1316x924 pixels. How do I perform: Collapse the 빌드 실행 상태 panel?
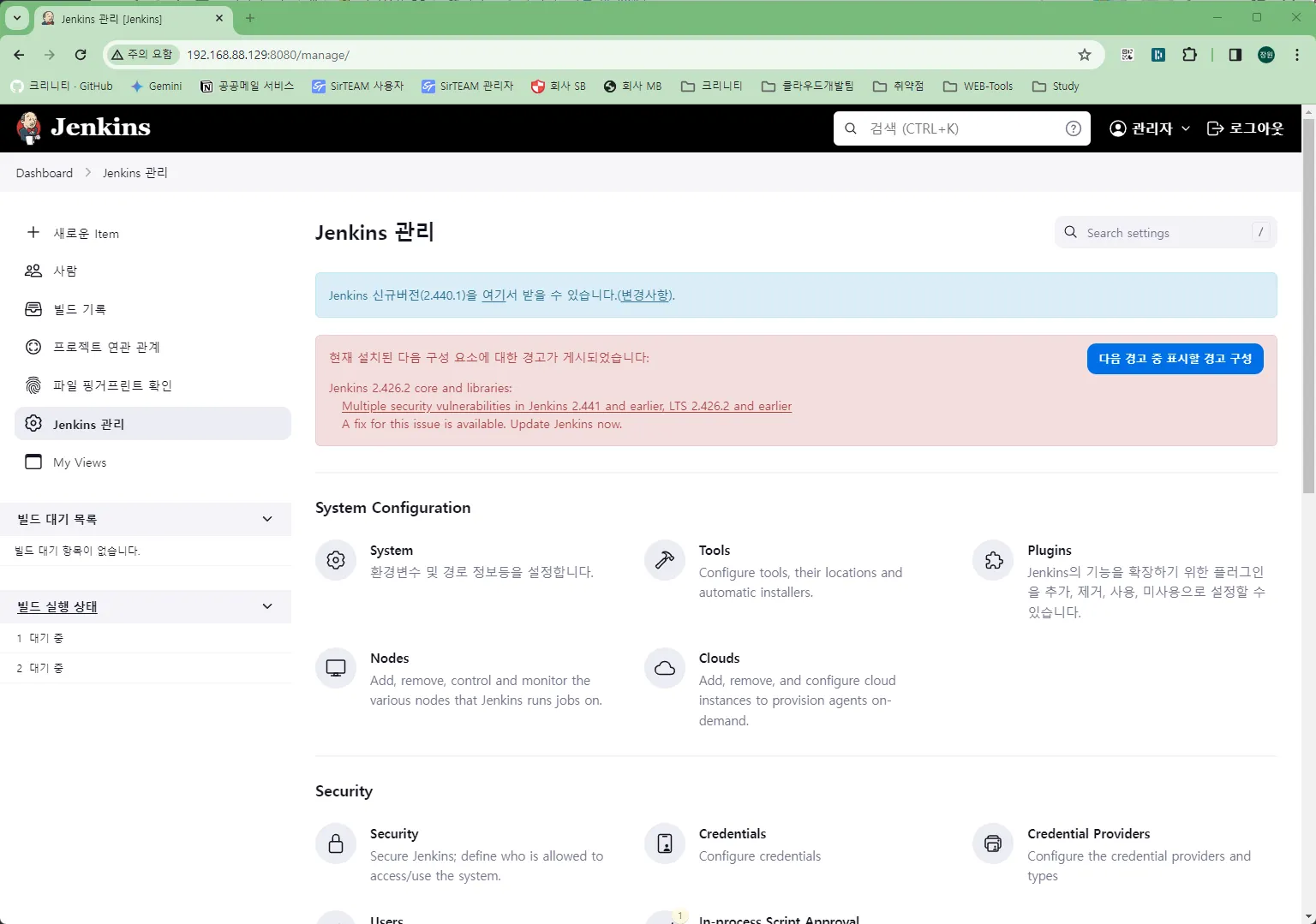[267, 606]
